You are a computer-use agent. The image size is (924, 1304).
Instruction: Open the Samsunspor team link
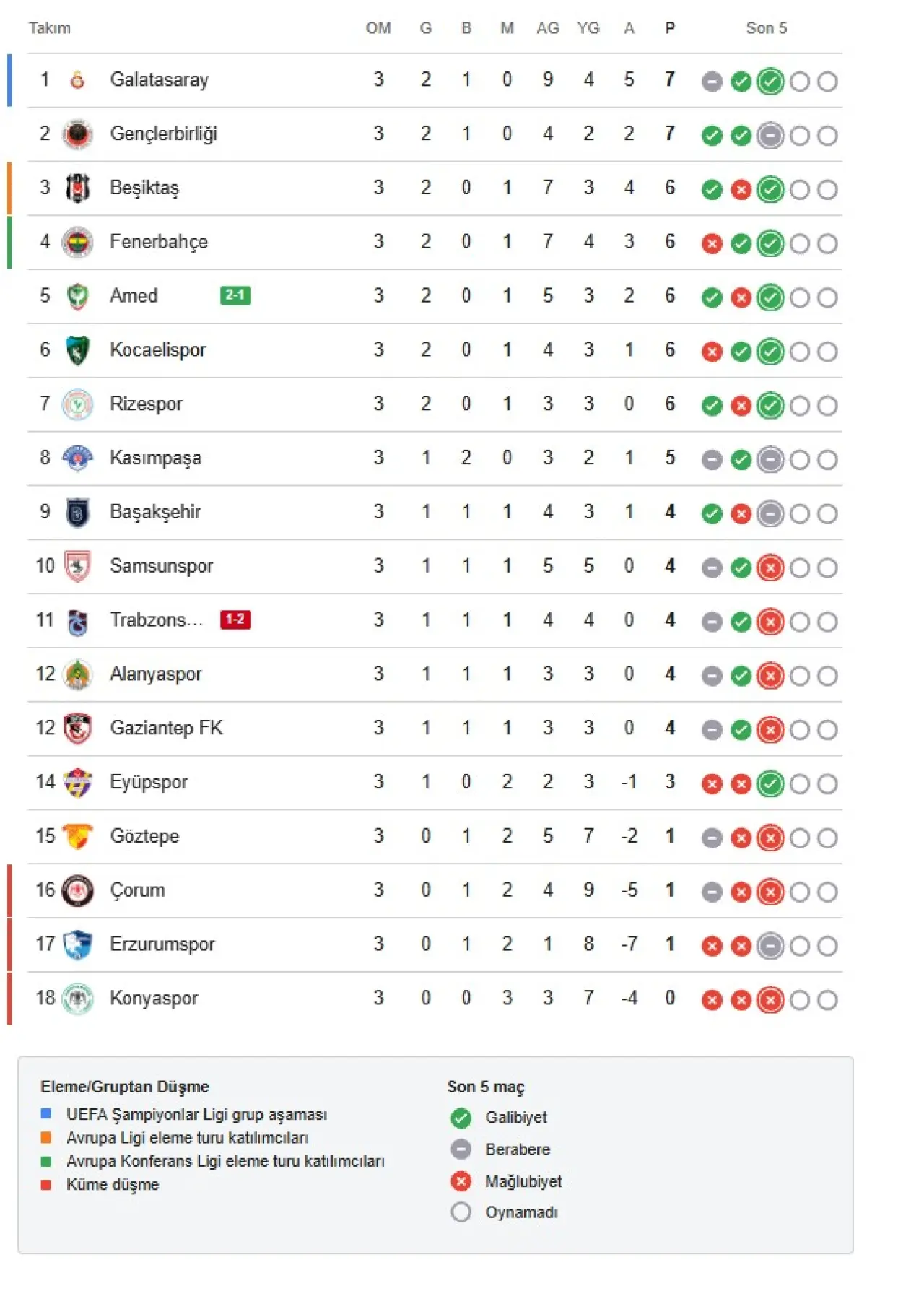point(161,566)
